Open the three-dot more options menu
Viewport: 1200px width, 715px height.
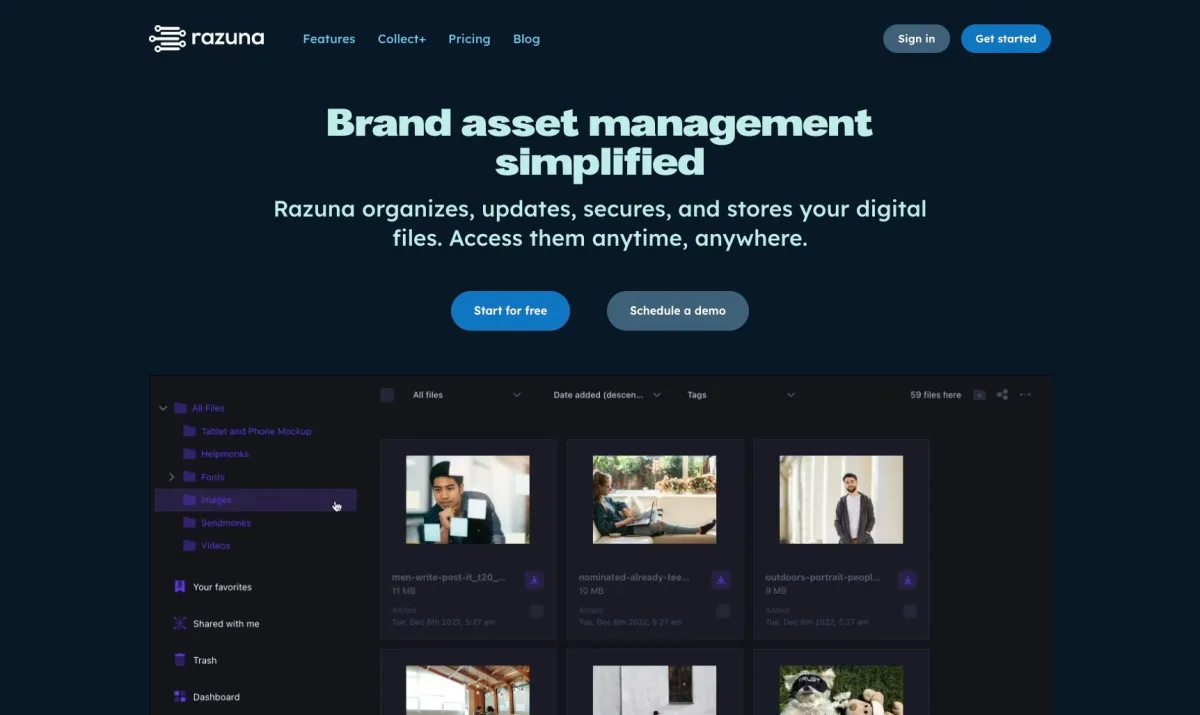tap(1025, 395)
